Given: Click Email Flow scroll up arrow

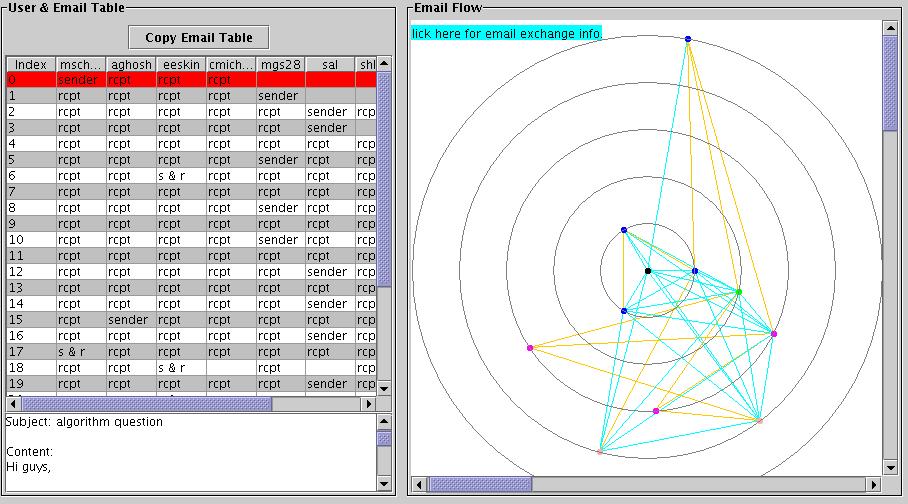Looking at the screenshot, I should coord(890,27).
